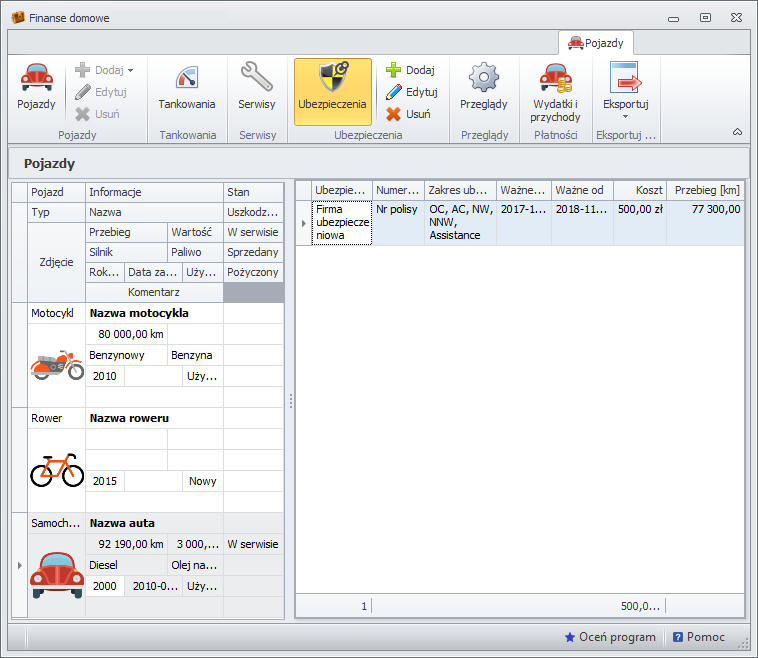Sort by the Przebieg [km] column header
758x658 pixels.
pyautogui.click(x=706, y=190)
